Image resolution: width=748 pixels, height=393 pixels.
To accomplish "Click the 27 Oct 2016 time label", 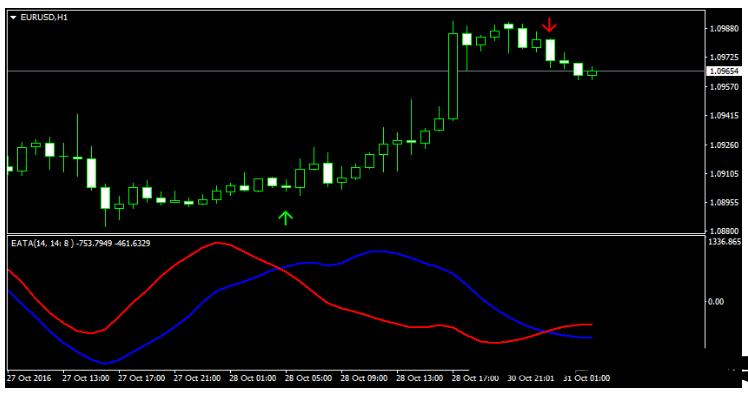I will (29, 378).
